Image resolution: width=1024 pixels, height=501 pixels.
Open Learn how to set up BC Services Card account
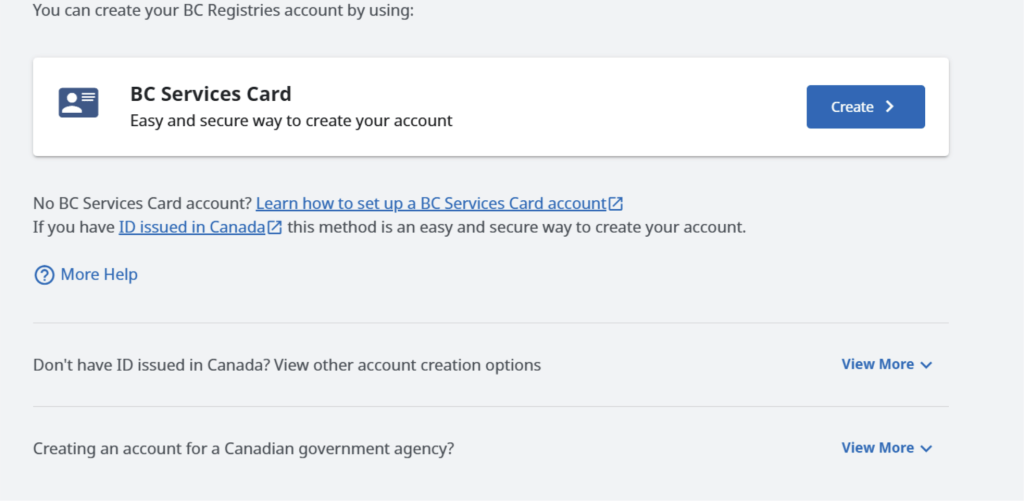(431, 204)
